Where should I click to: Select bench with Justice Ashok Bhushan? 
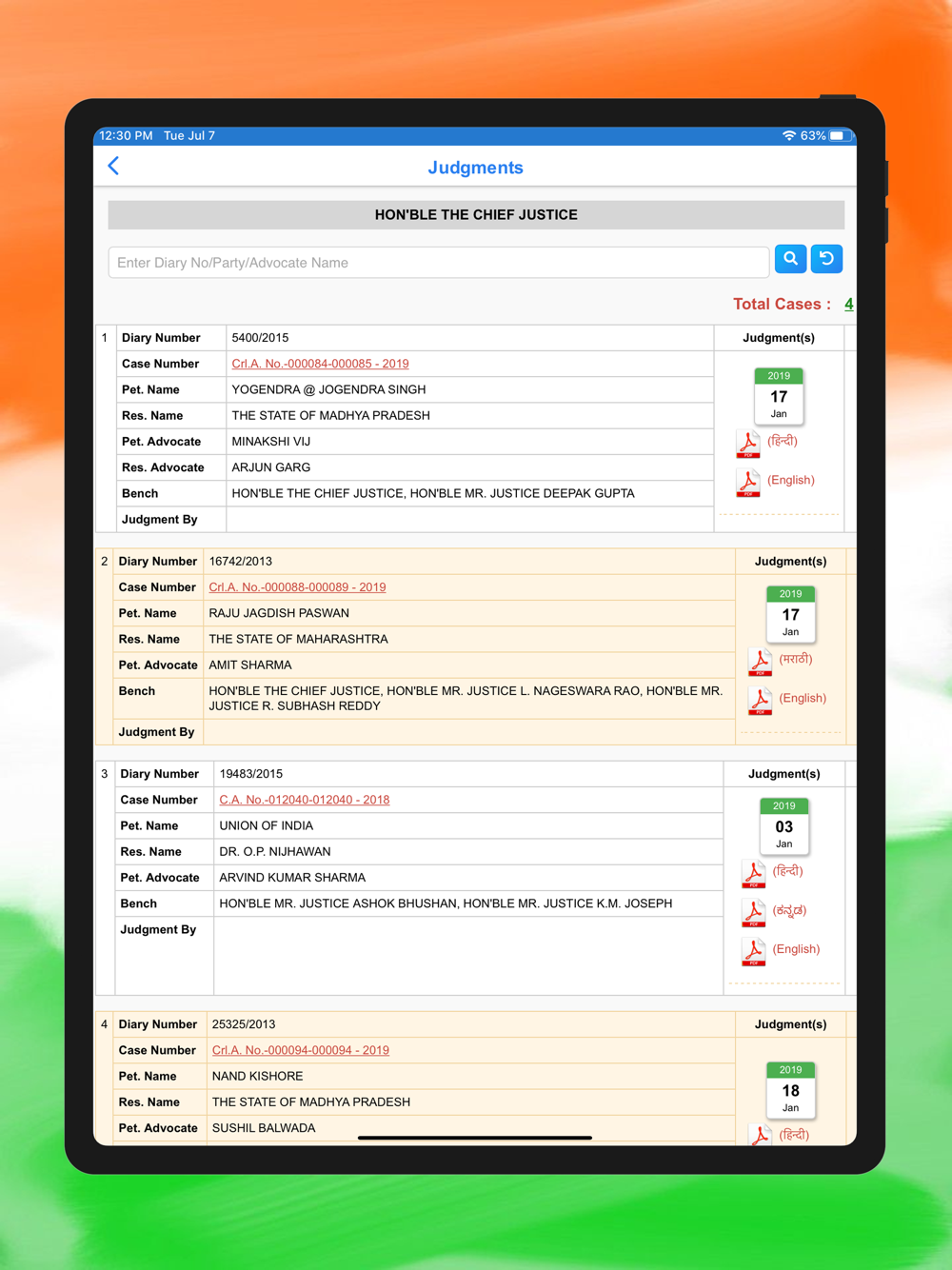pos(446,903)
